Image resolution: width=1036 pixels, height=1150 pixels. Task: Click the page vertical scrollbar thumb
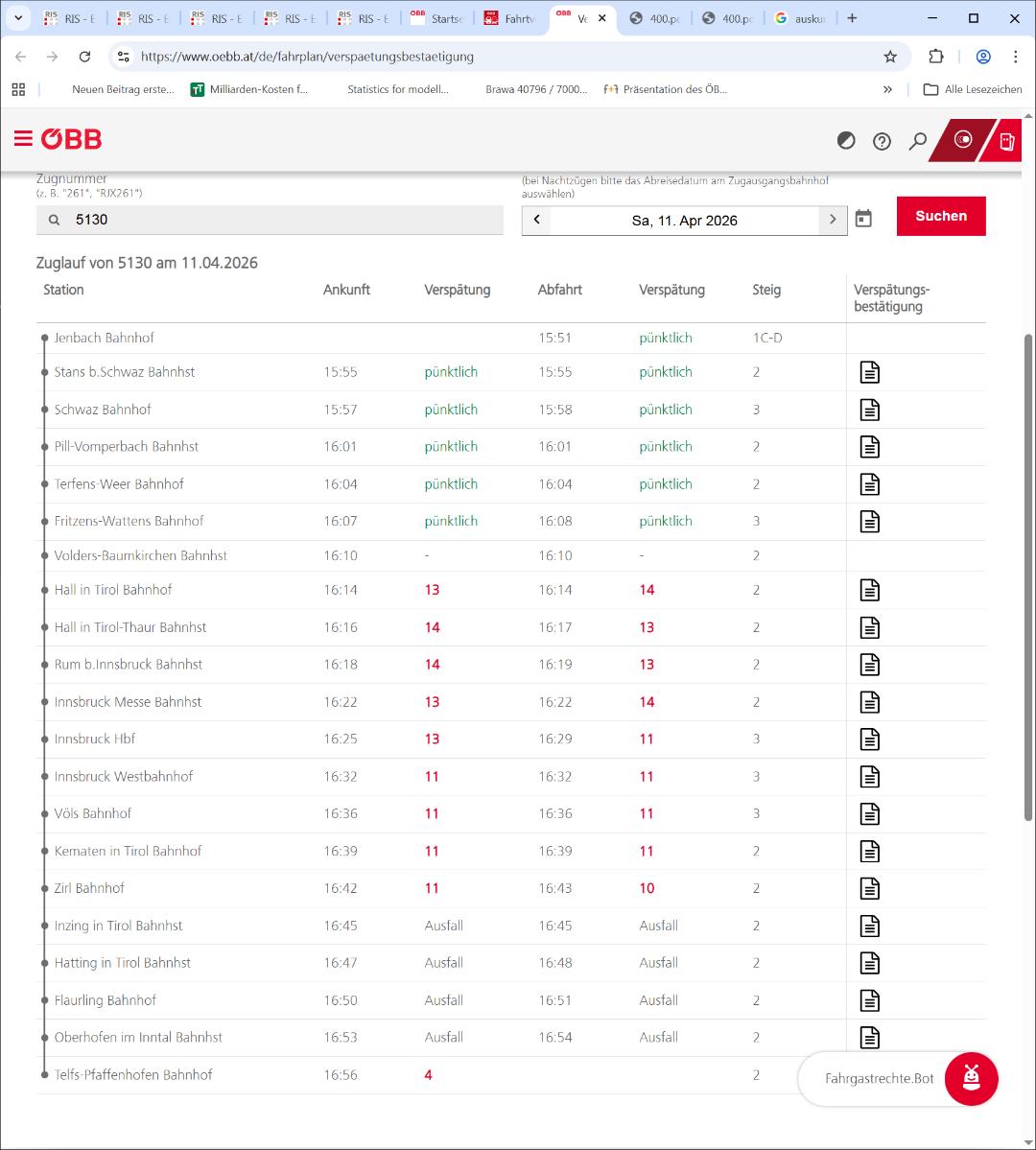click(x=1028, y=577)
